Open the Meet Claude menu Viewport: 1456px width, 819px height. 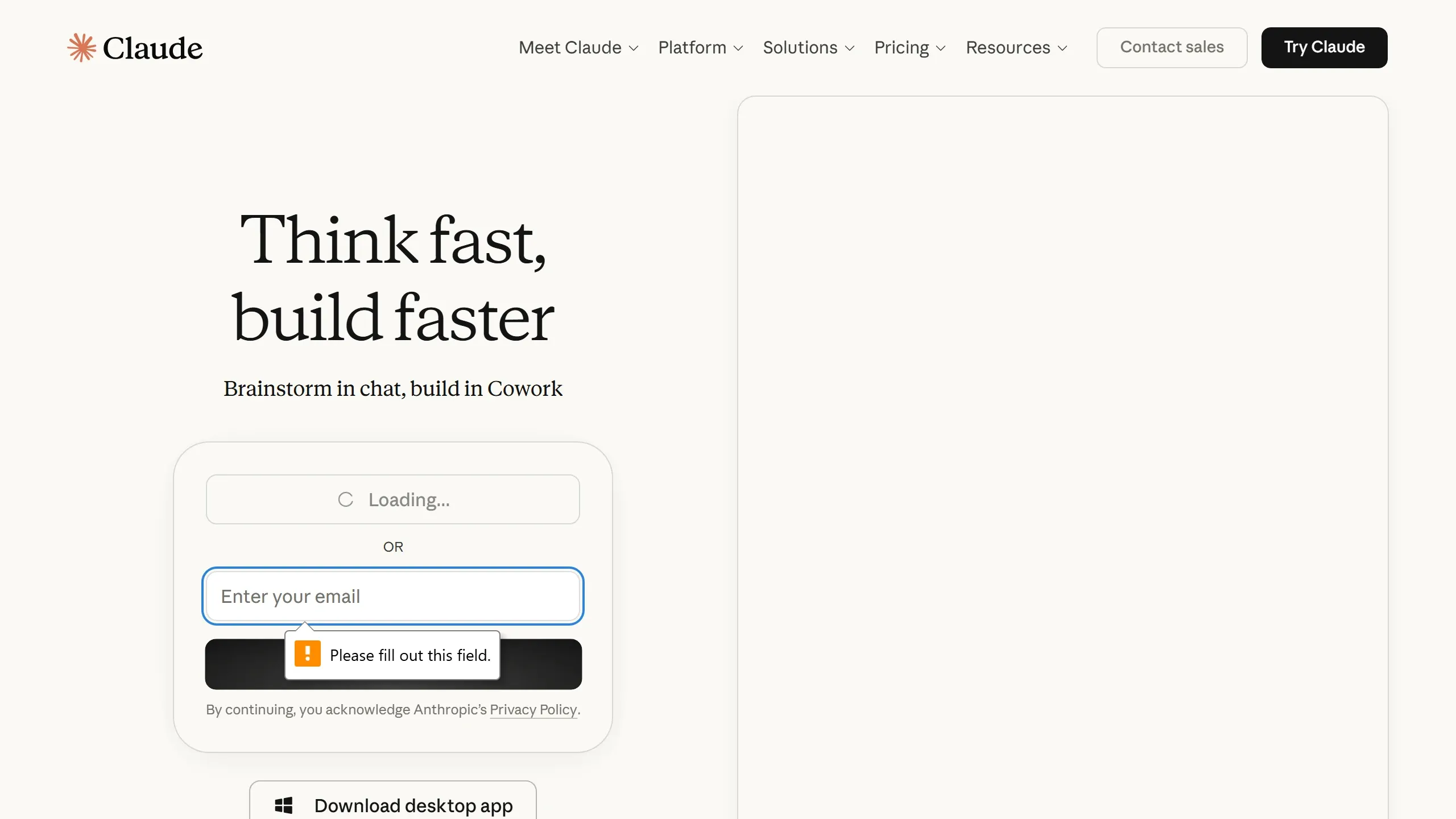[579, 47]
